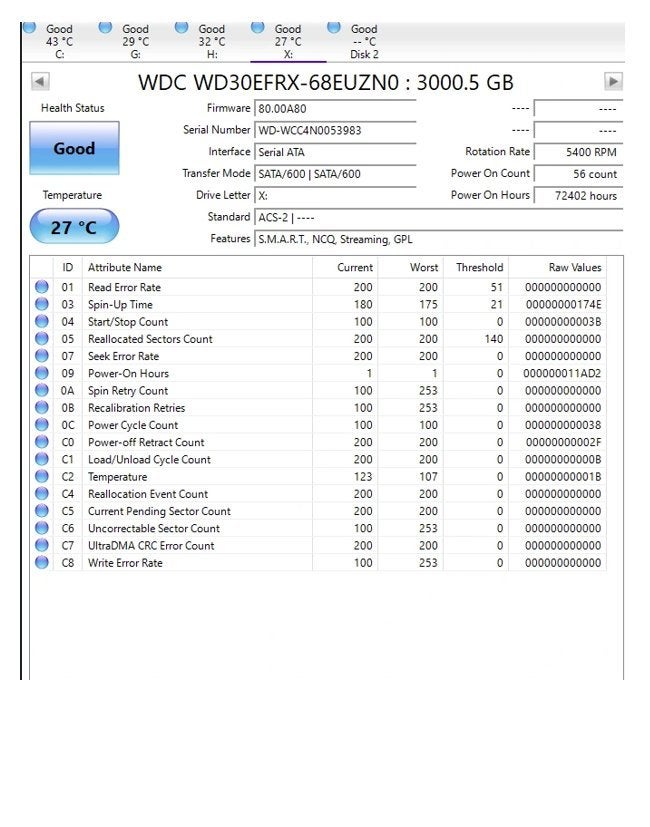Click the Interface field Serial ATA

[335, 152]
